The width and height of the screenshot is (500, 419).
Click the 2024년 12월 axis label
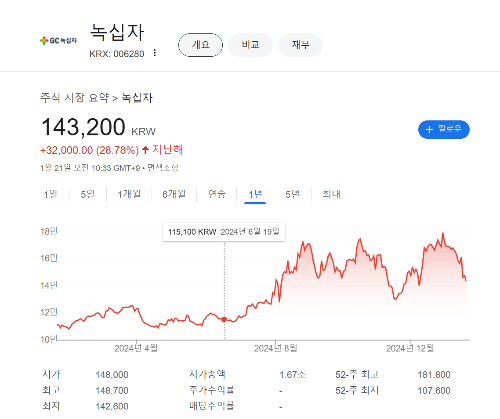pyautogui.click(x=410, y=348)
